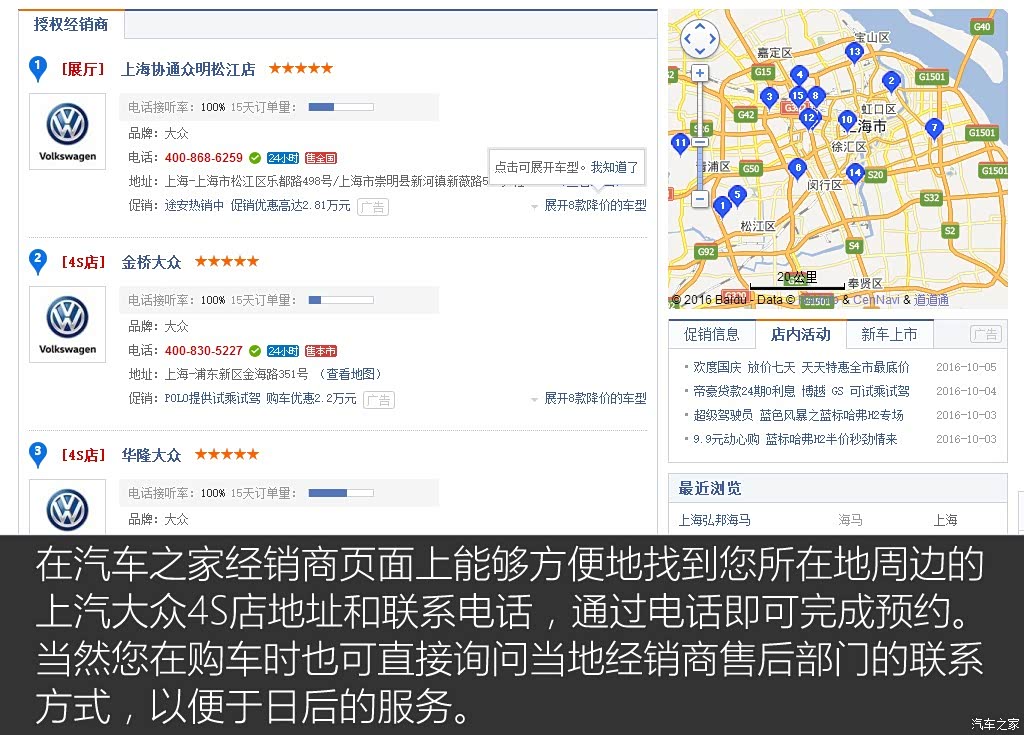The width and height of the screenshot is (1024, 735).
Task: Select map marker 7
Action: 935,128
